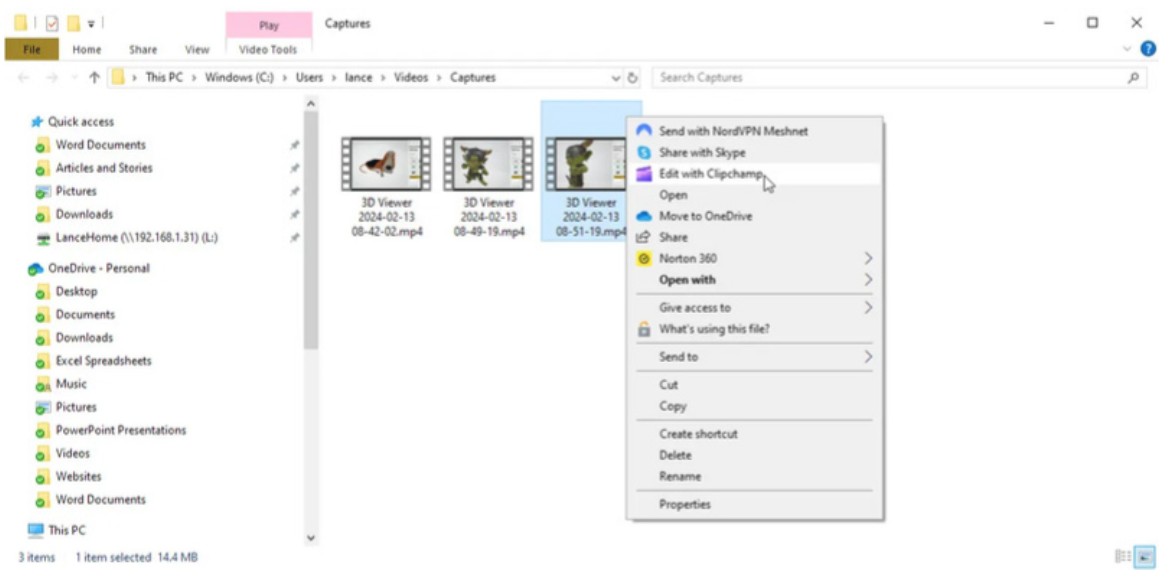Select the 08-42-02.mp4 video thumbnail
Screen dimensions: 1171x582
(385, 165)
